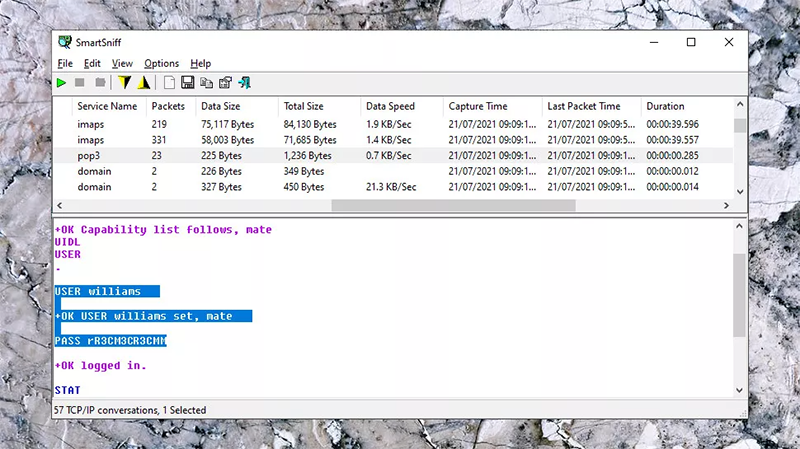Screen dimensions: 800x449
Task: Open the Options menu
Action: (161, 63)
